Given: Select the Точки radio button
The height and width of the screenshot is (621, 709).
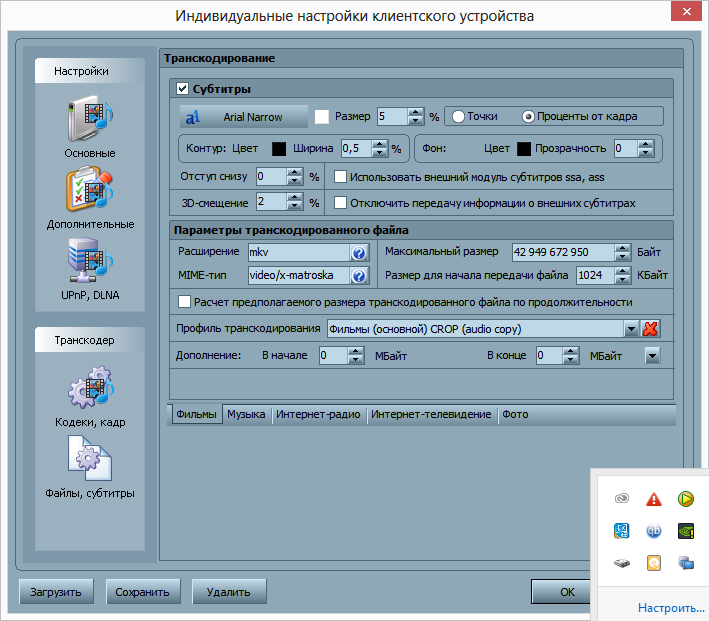Looking at the screenshot, I should pos(459,116).
